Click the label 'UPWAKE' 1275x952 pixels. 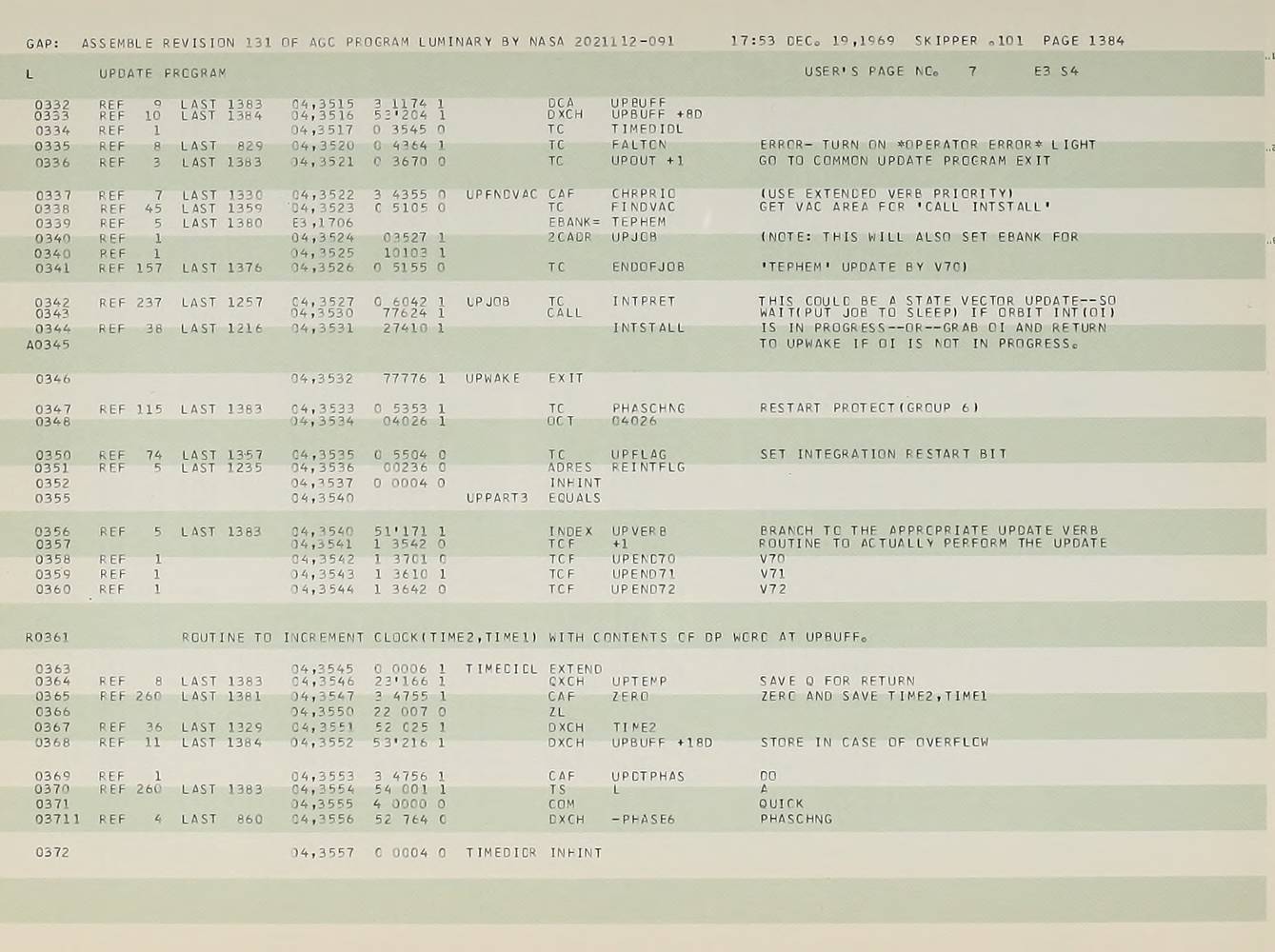(x=492, y=379)
